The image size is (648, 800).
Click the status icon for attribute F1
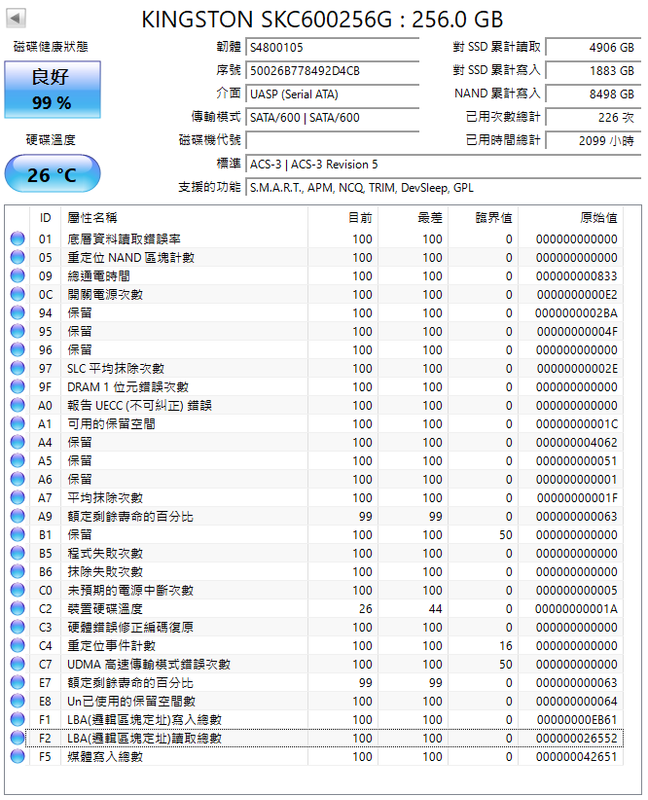tap(17, 719)
